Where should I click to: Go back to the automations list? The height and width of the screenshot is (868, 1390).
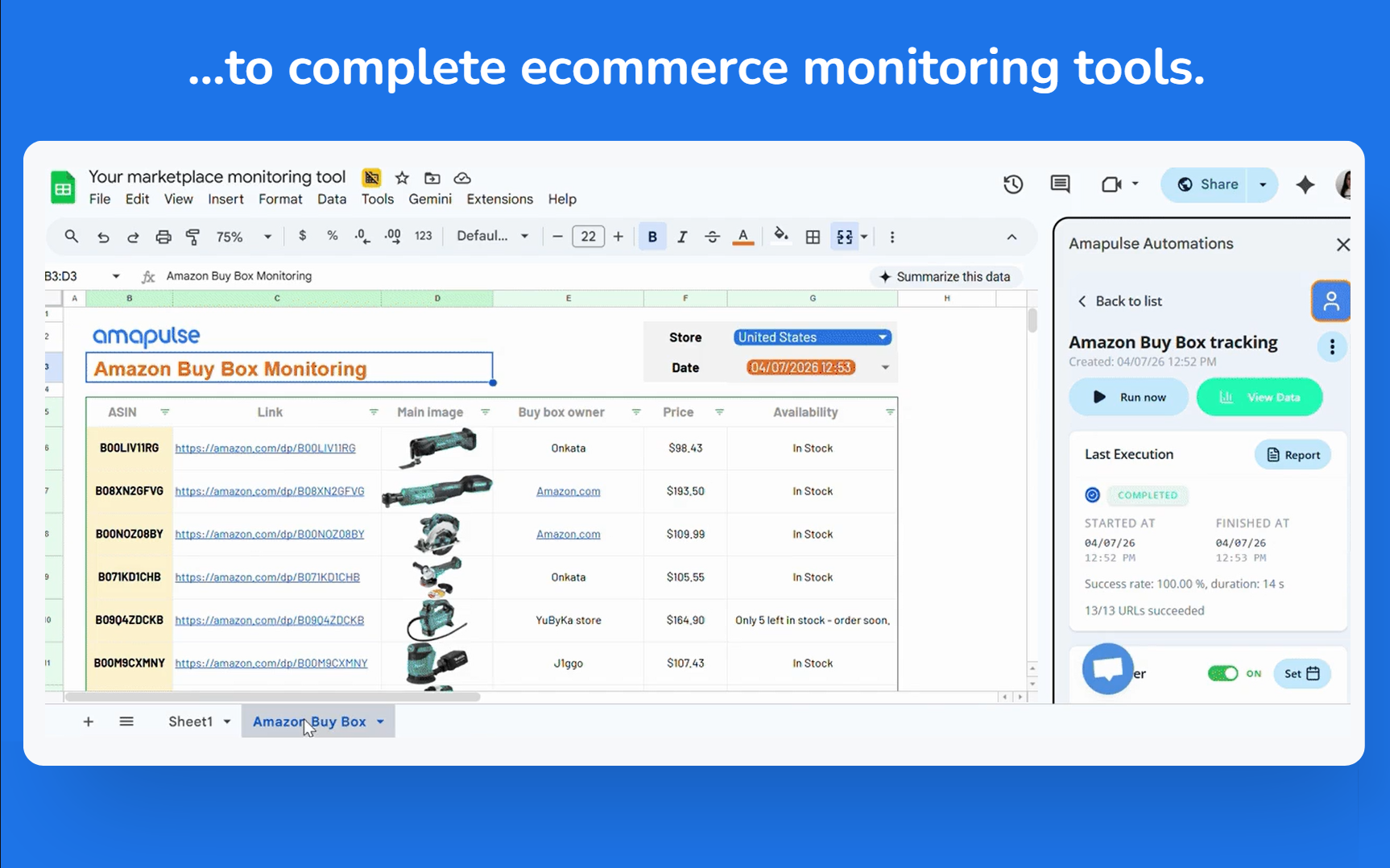1120,301
